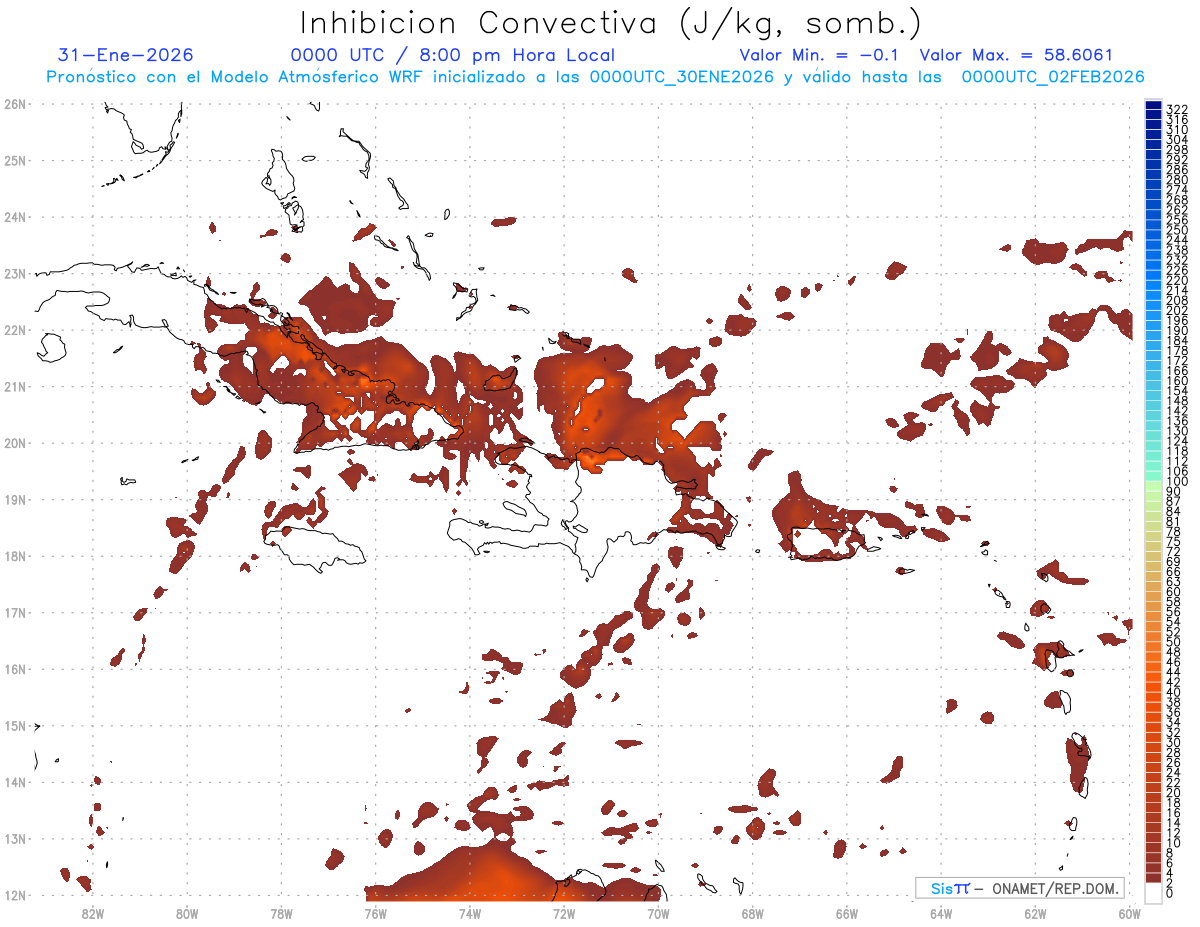Click the "SisTT - ONAMET/REP.DOM." credit box
Screen dimensions: 1200x927
pos(1019,888)
